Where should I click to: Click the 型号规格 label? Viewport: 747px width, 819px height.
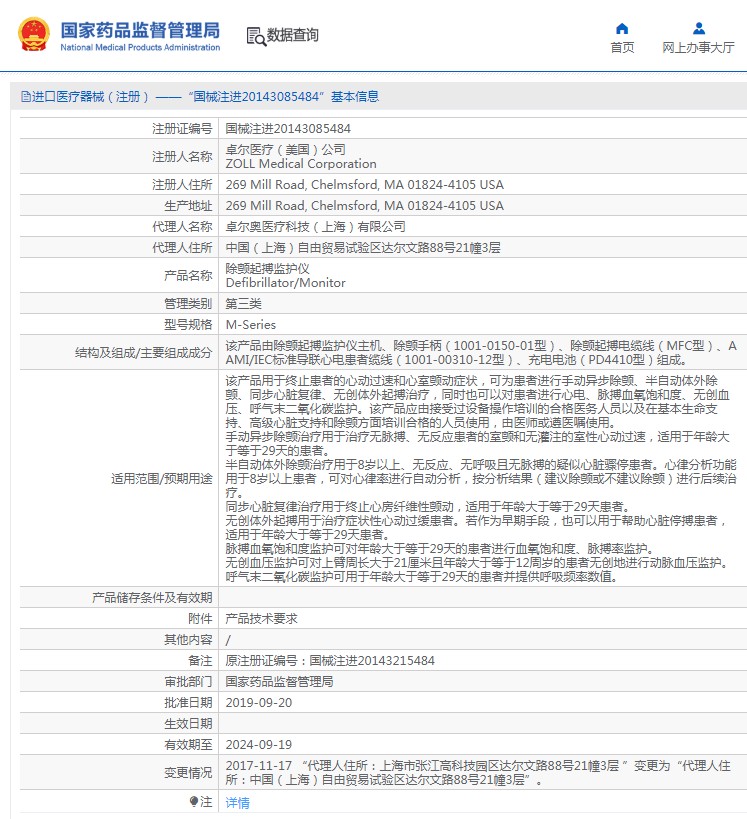coord(188,324)
